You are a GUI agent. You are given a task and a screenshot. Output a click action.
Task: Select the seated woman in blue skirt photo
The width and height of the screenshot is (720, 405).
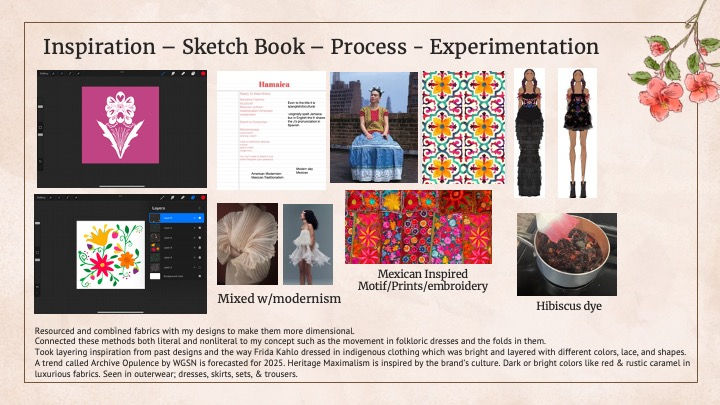coord(374,127)
